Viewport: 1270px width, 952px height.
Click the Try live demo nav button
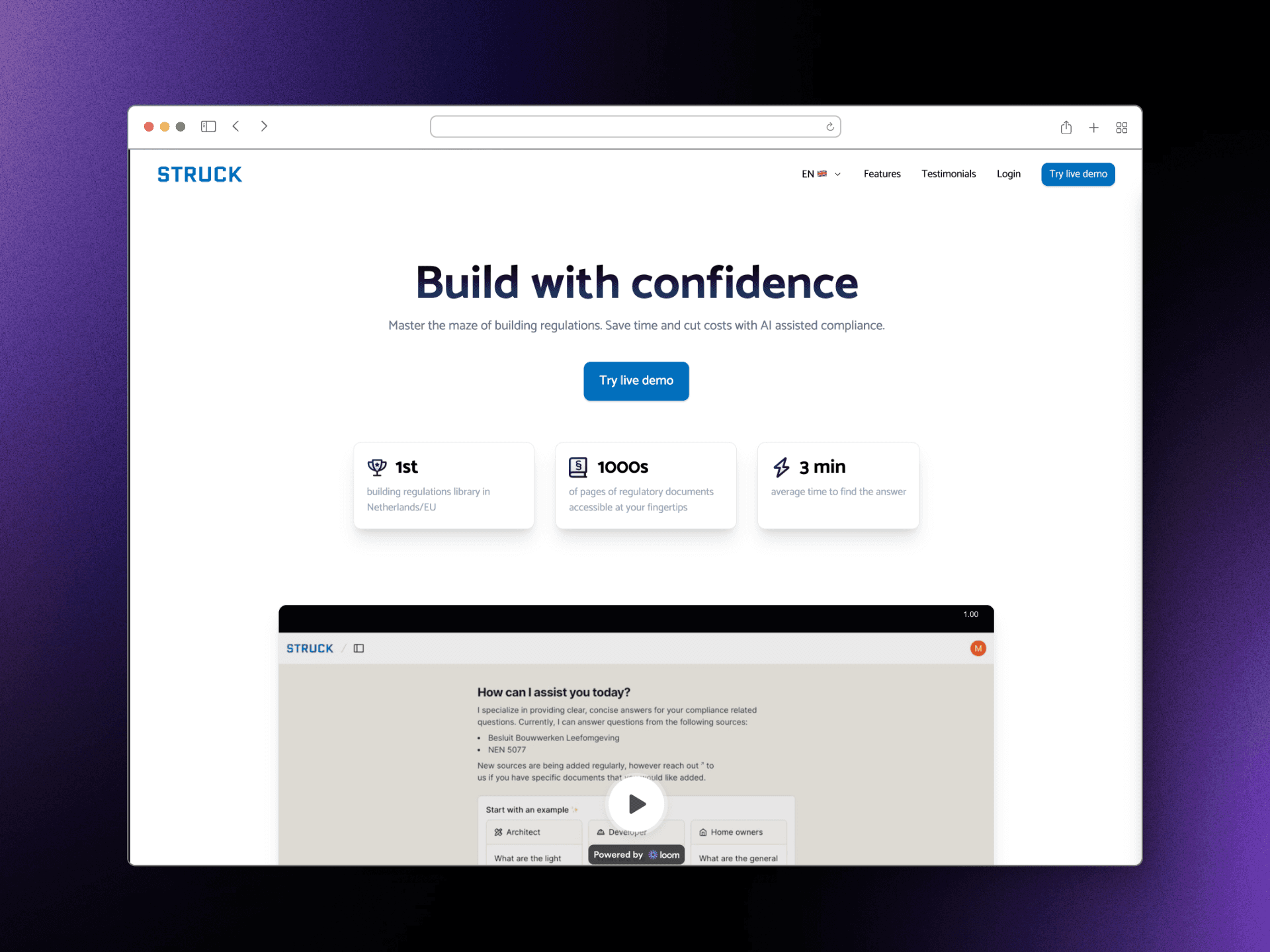pos(1078,174)
